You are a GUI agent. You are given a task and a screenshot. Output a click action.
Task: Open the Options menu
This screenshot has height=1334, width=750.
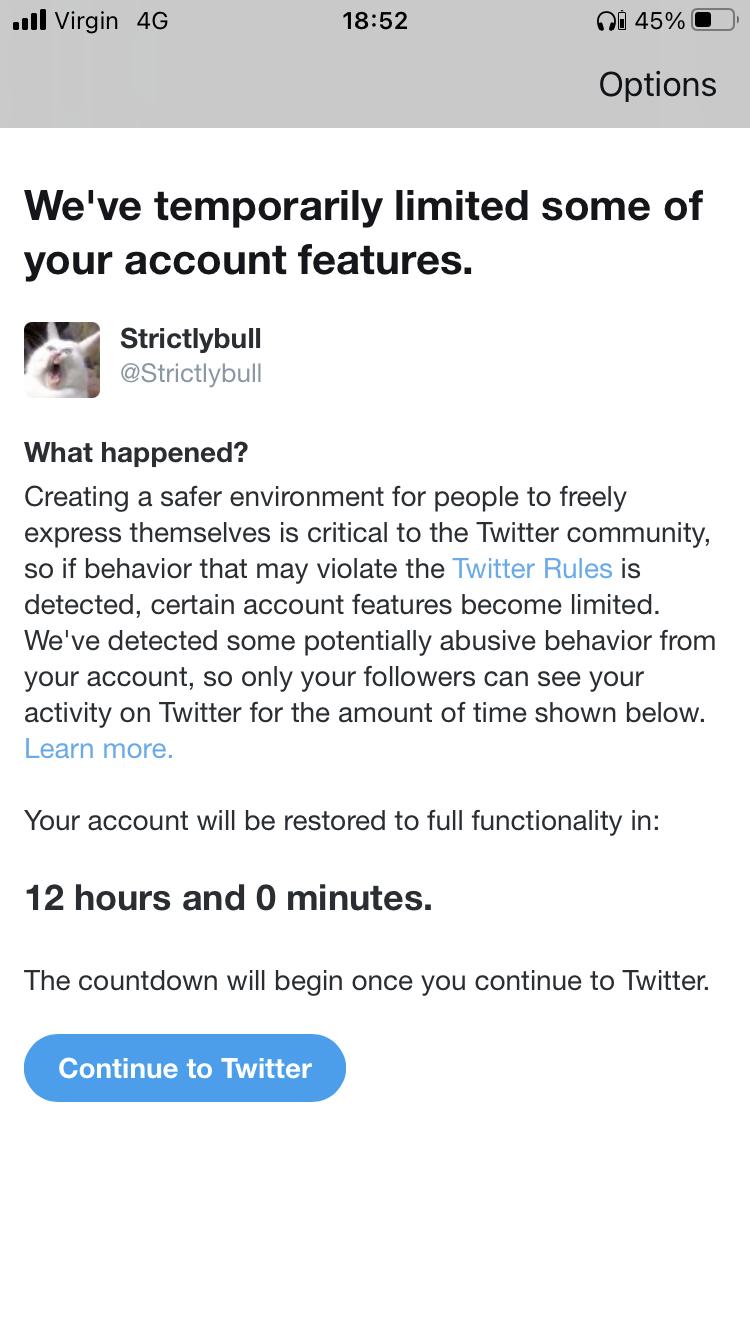657,84
